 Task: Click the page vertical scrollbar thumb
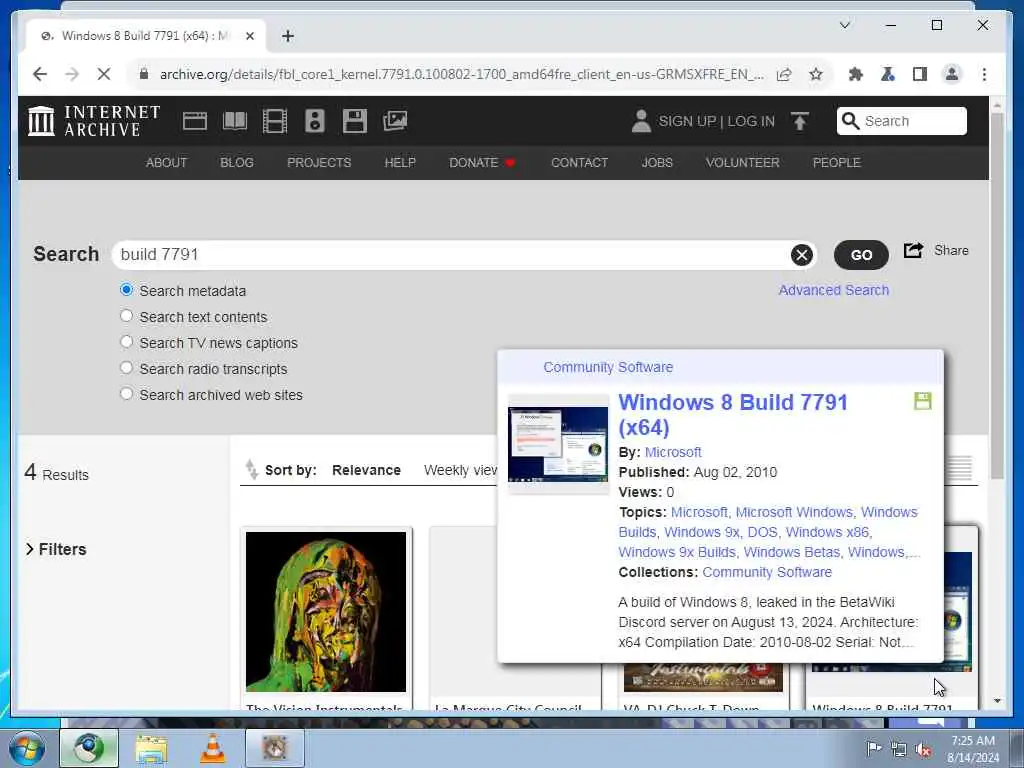coord(997,296)
